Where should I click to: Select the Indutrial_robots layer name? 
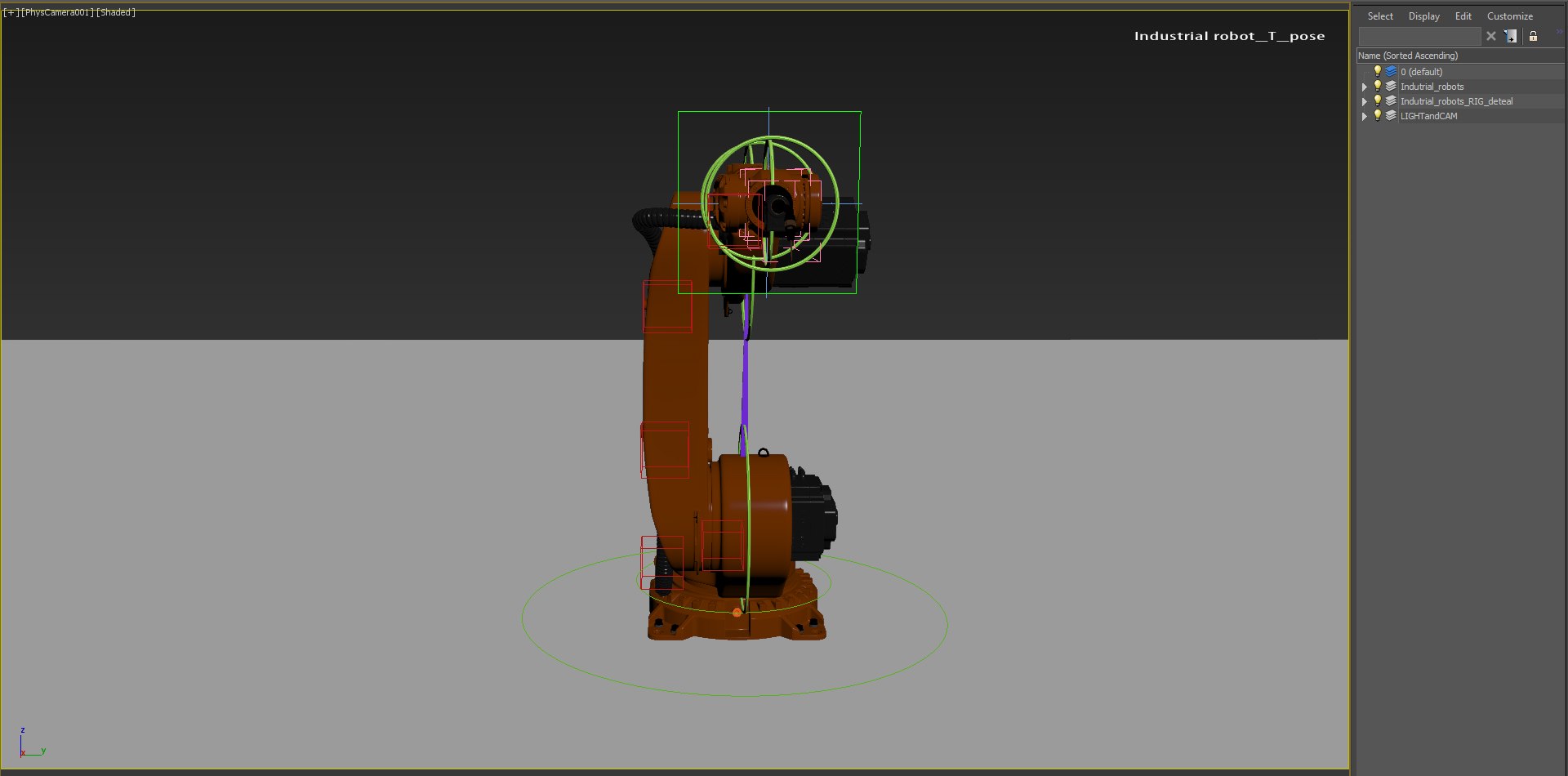[1432, 87]
